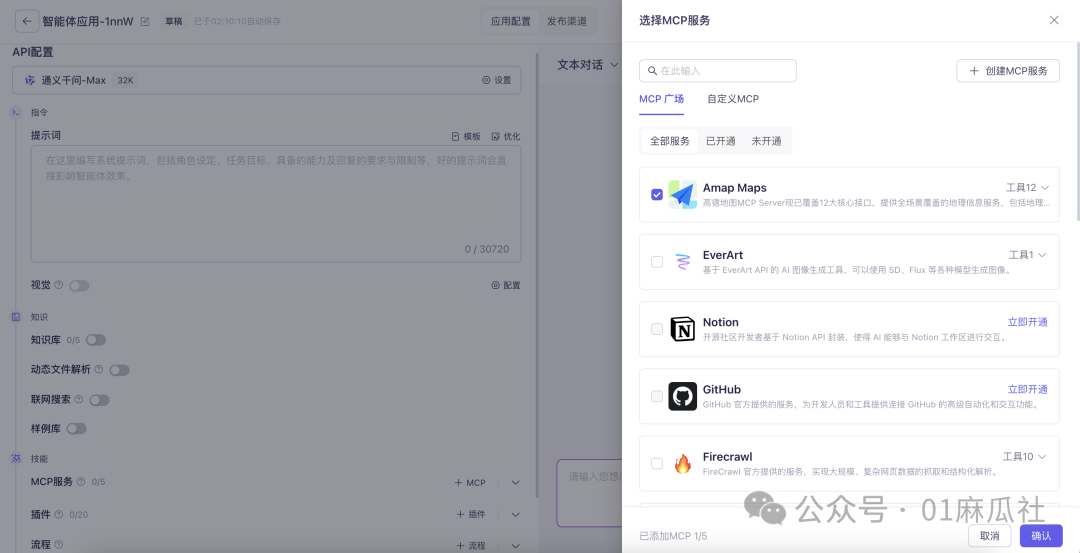Open the 通义千问-Max model selector
The width and height of the screenshot is (1080, 553).
(267, 81)
